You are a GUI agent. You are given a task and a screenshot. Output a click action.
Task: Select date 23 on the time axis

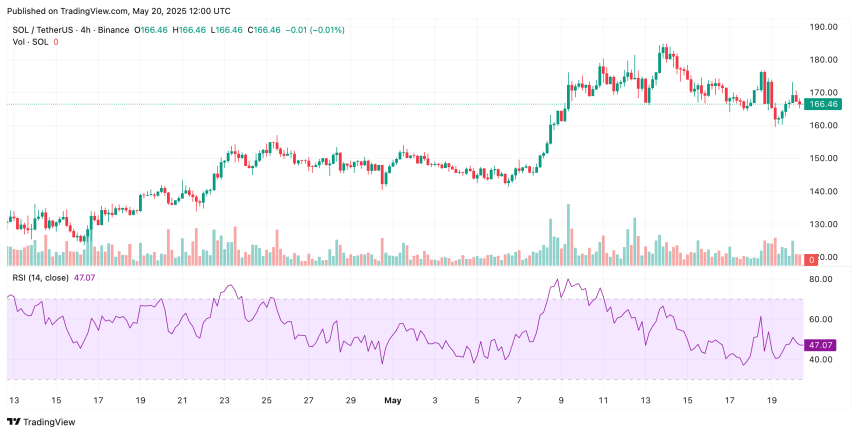[224, 399]
